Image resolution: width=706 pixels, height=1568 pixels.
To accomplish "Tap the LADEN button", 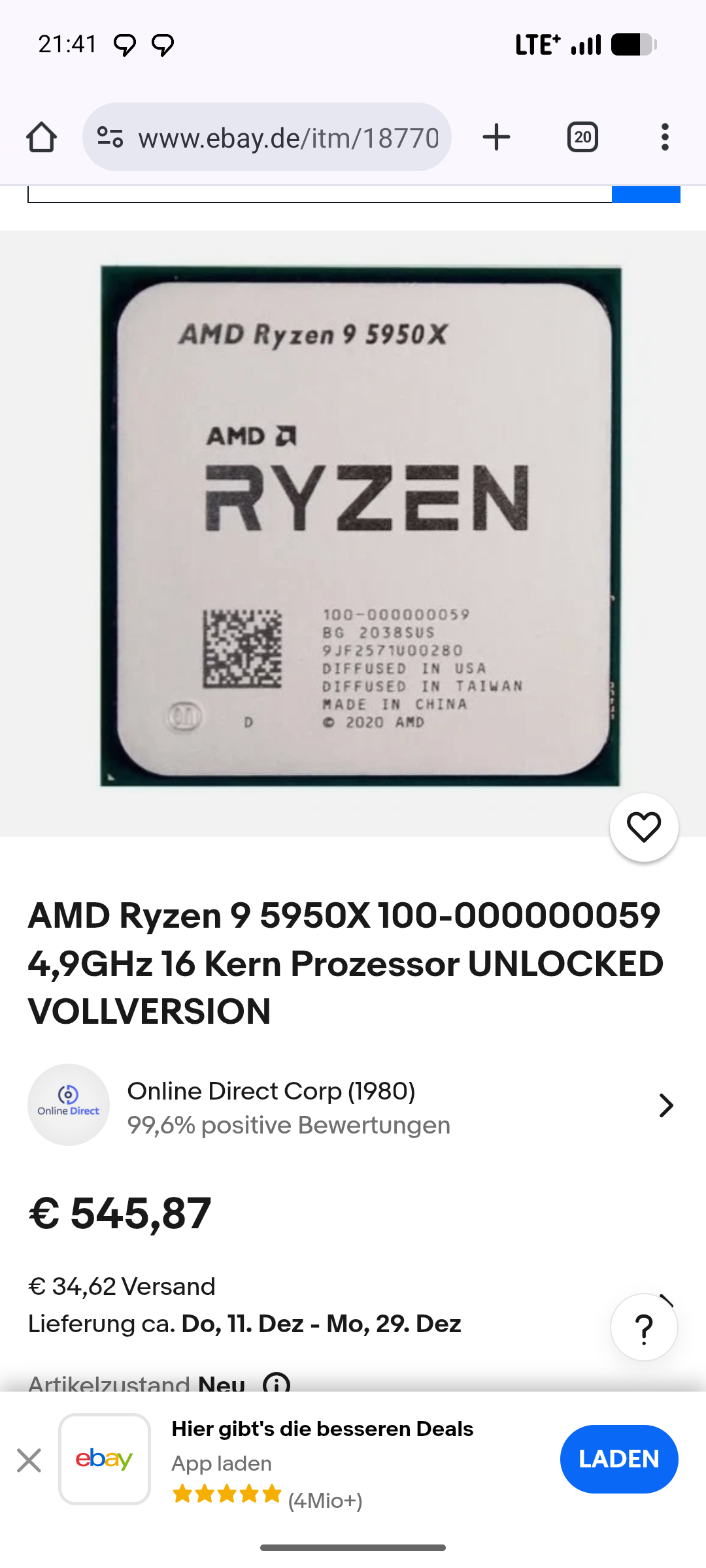I will (x=619, y=1459).
